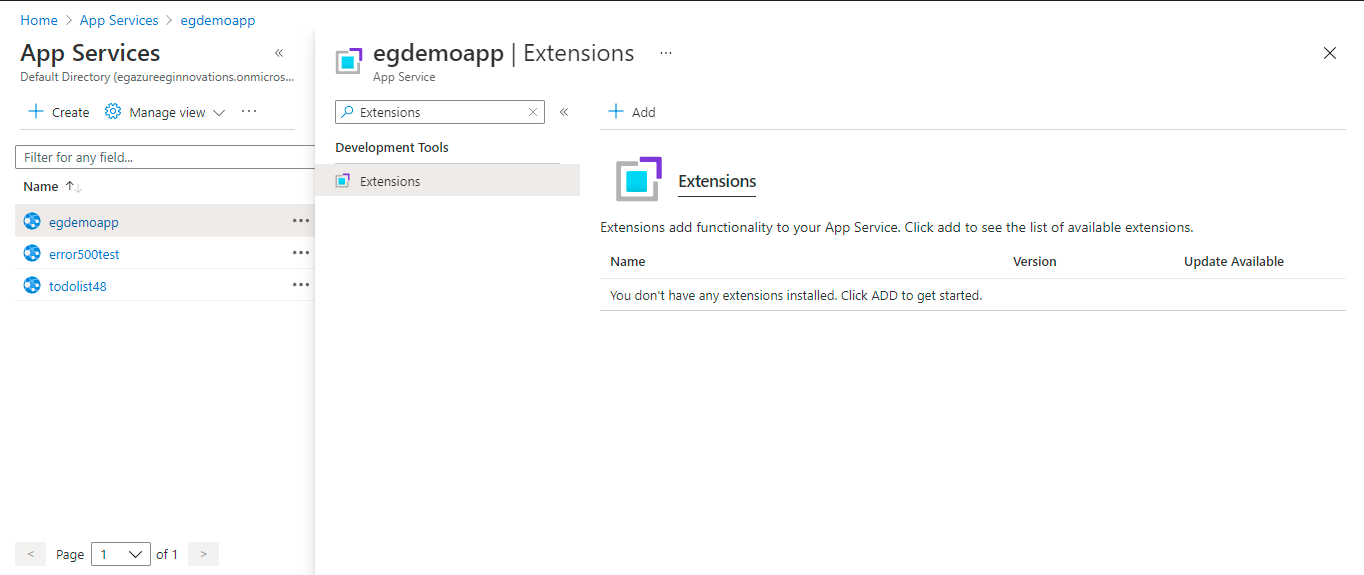Go to the next page of results
Viewport: 1364px width, 575px height.
[203, 554]
